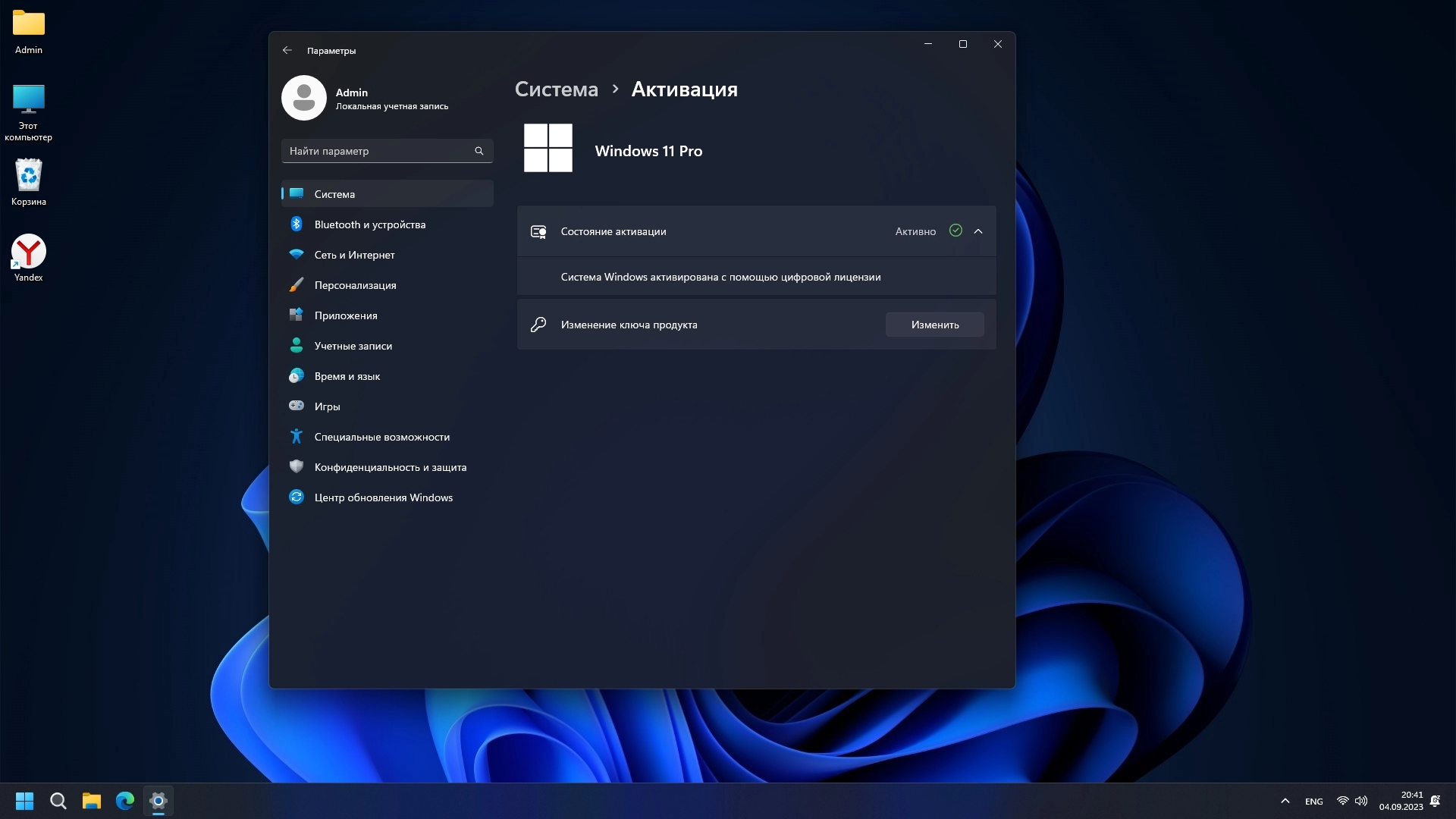
Task: Open Центр обновления Windows
Action: pyautogui.click(x=383, y=497)
